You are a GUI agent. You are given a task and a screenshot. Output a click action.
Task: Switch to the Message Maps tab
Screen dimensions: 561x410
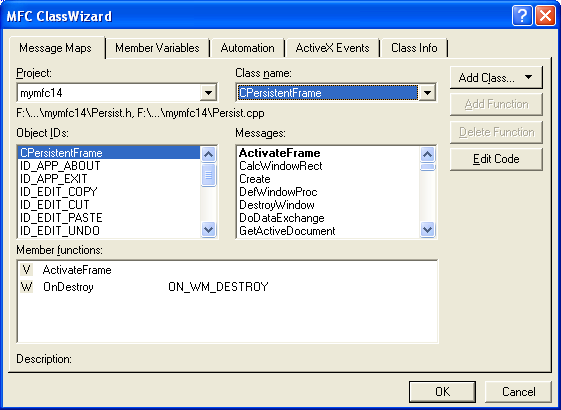tap(56, 48)
